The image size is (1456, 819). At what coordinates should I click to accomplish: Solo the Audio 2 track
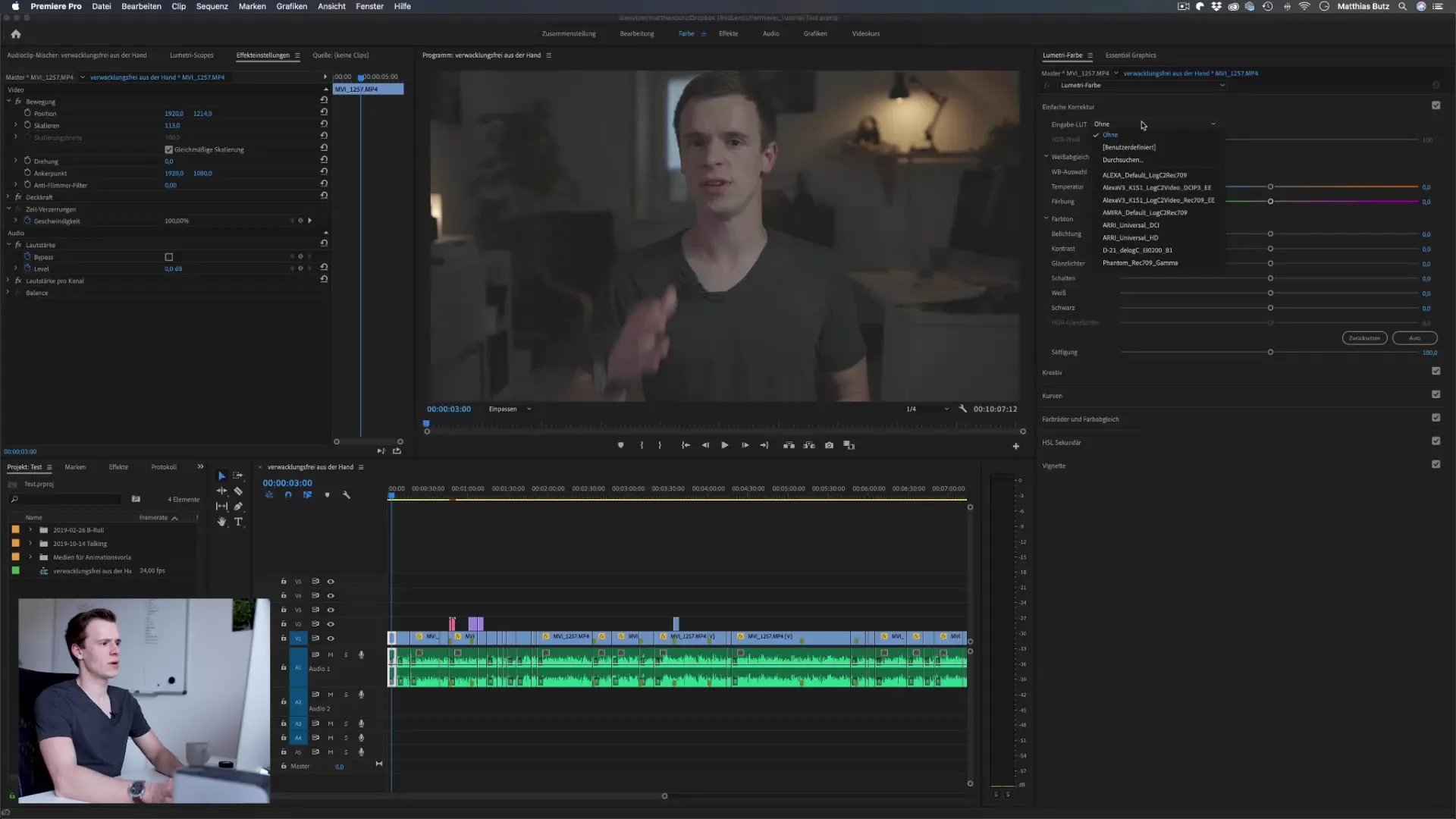pyautogui.click(x=346, y=695)
